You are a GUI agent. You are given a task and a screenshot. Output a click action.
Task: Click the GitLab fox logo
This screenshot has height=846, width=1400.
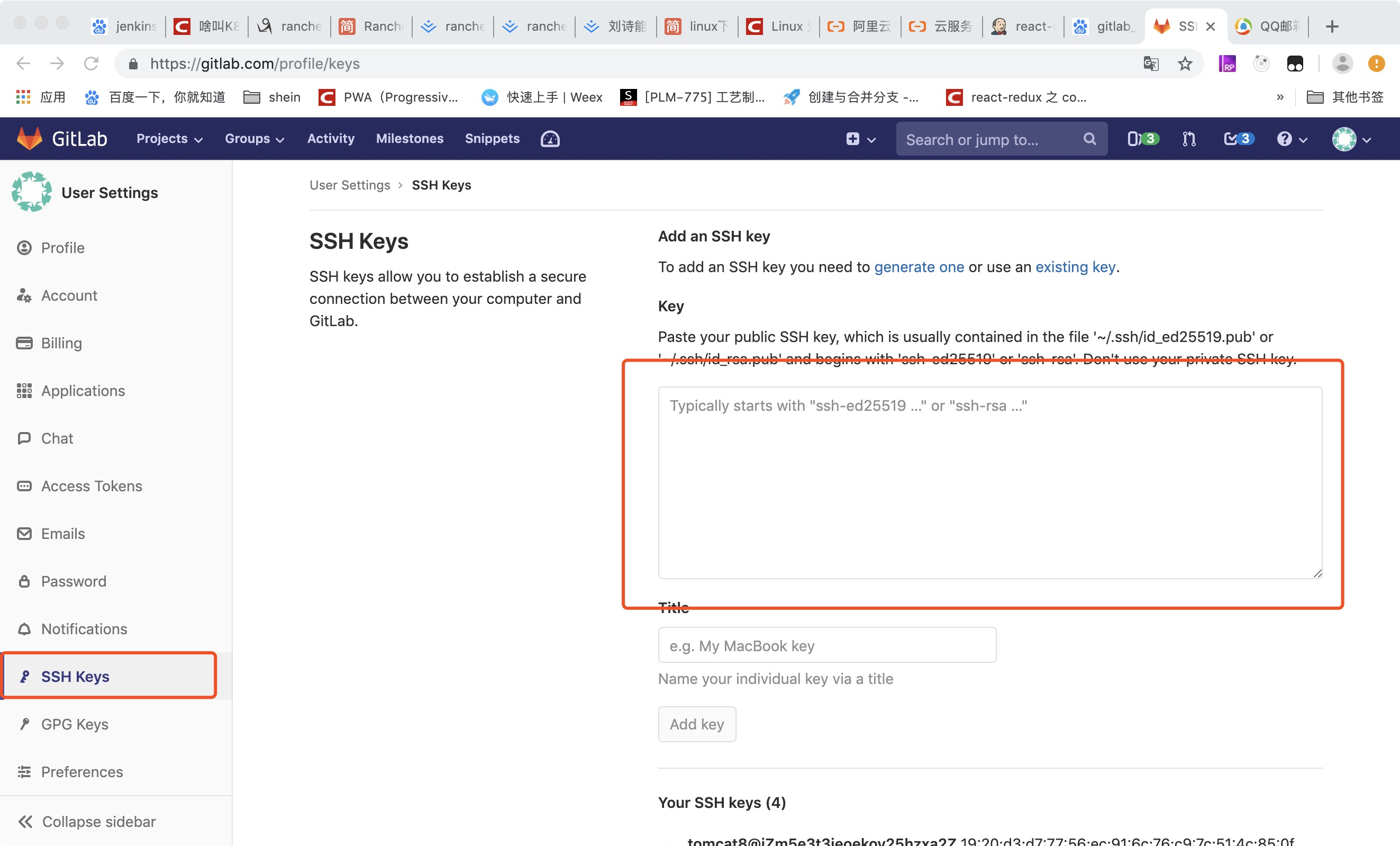click(30, 138)
